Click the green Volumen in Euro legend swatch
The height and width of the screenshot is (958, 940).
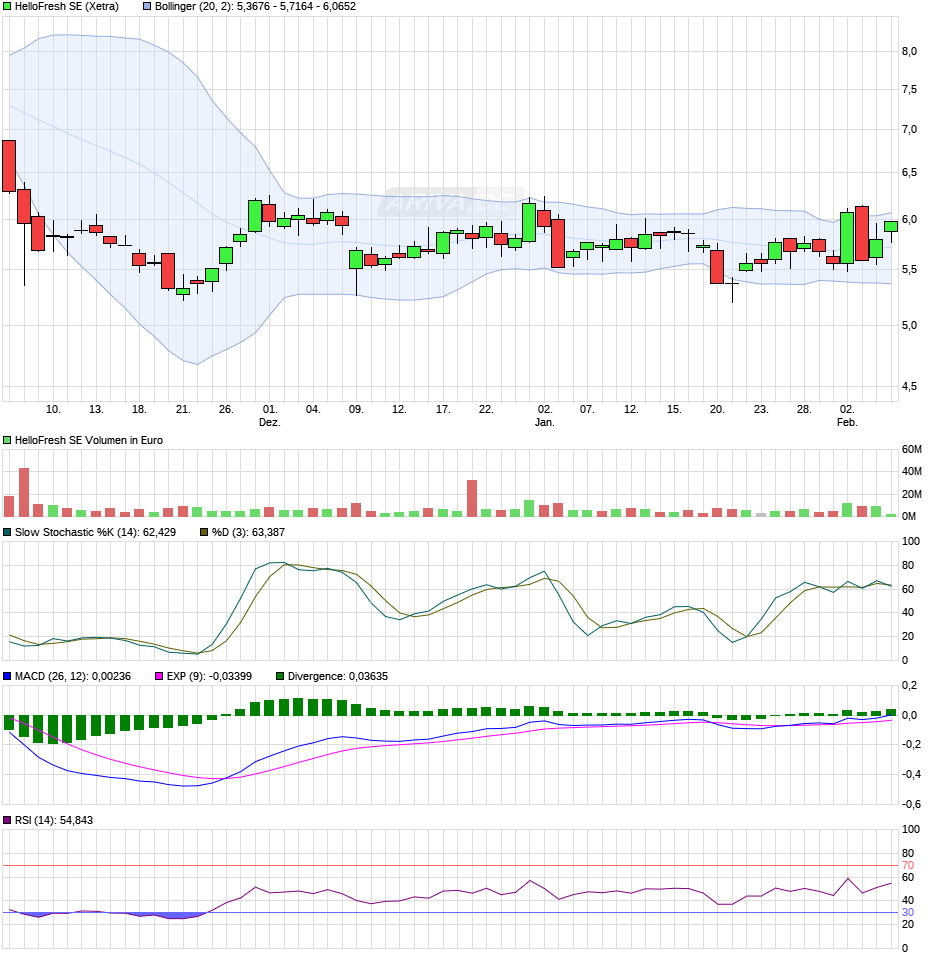[7, 440]
